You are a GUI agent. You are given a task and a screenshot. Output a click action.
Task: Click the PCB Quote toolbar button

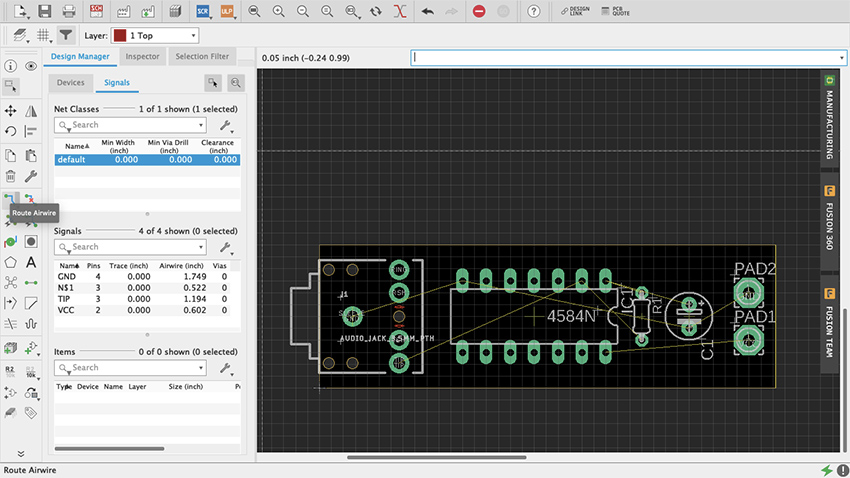(x=615, y=11)
